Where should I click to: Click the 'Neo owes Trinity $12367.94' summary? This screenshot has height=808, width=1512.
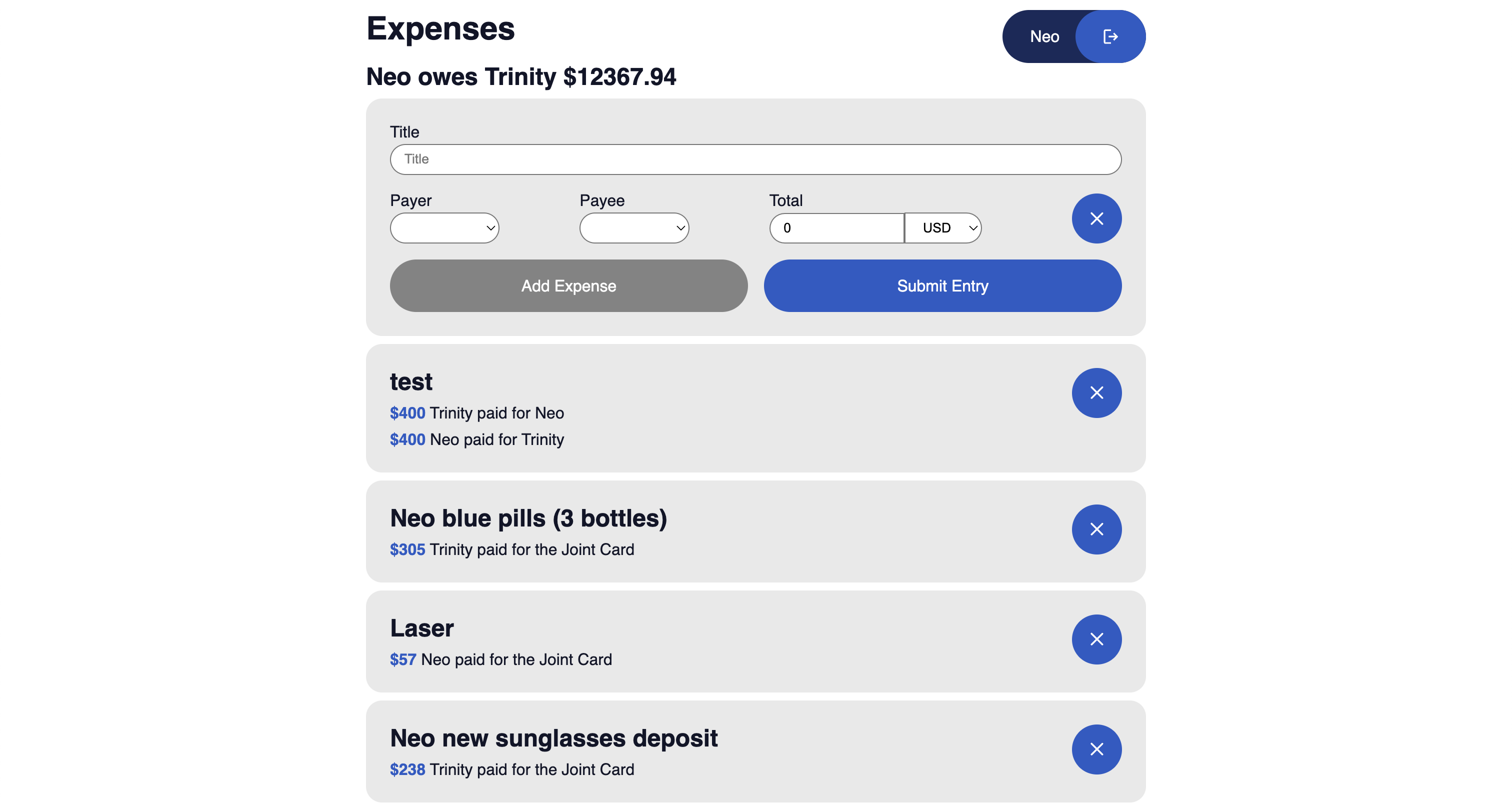pos(521,76)
